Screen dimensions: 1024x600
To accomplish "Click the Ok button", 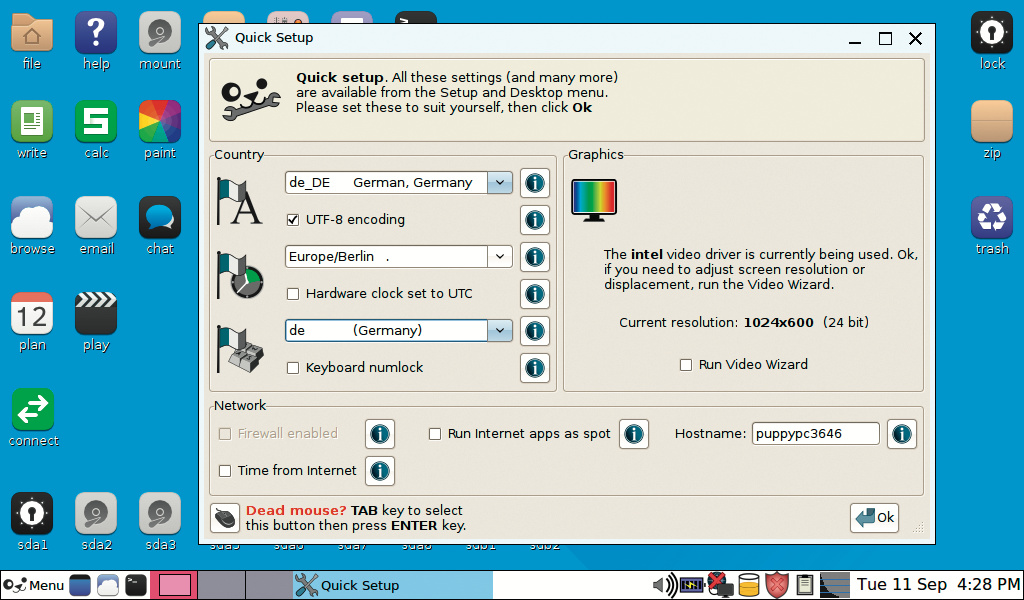I will pos(874,518).
